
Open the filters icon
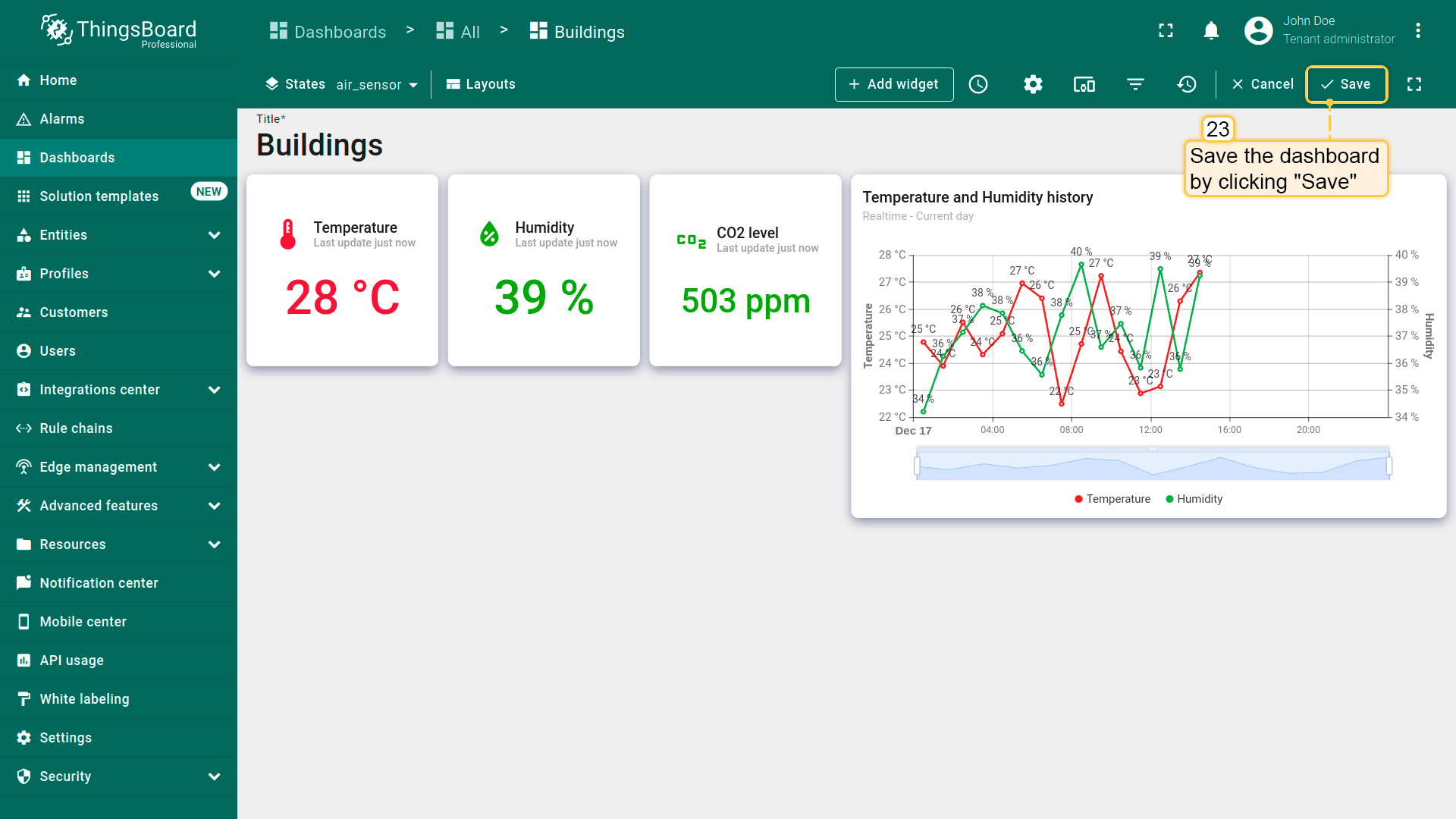click(x=1135, y=84)
